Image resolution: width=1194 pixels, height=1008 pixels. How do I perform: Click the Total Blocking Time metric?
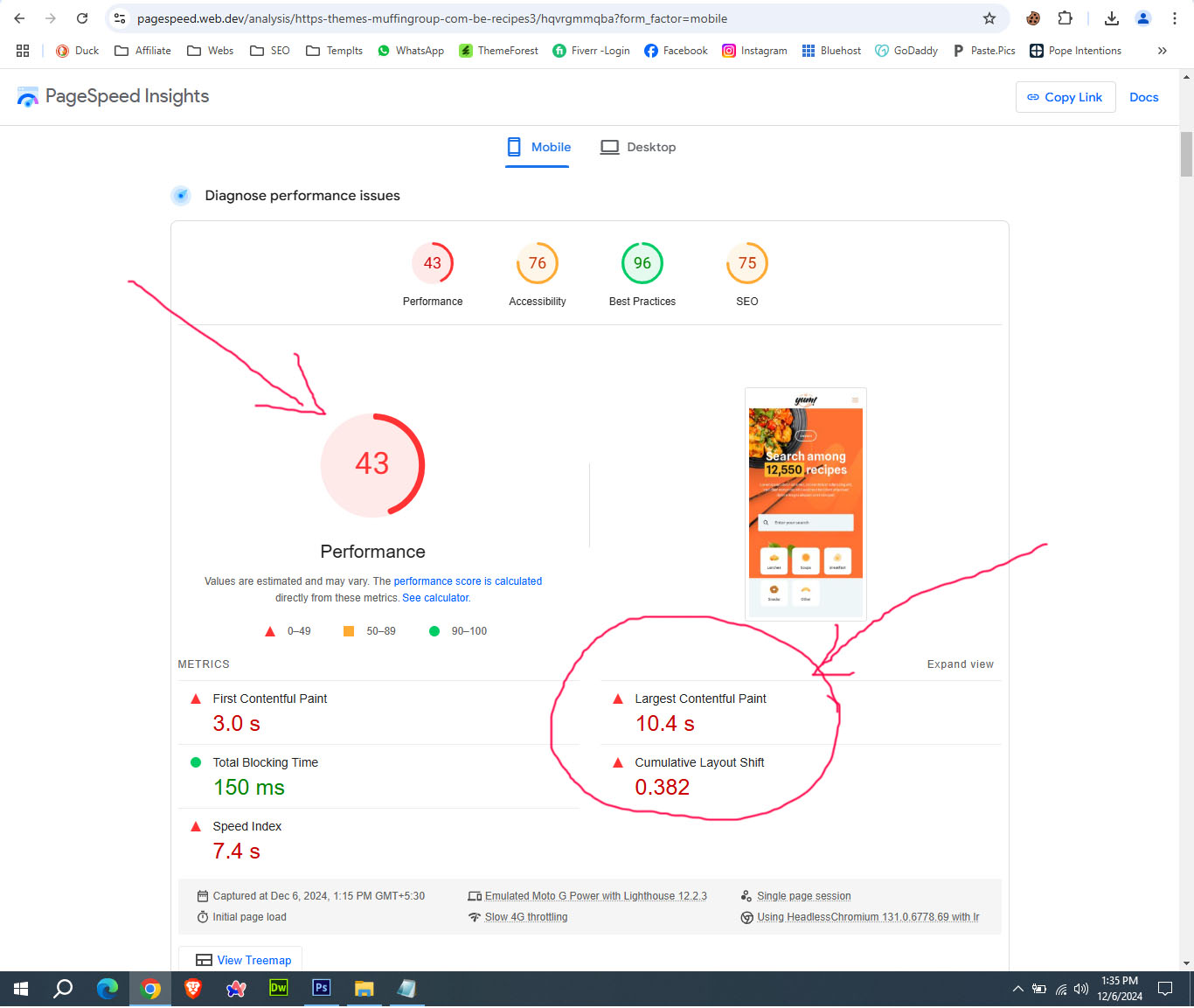coord(378,776)
